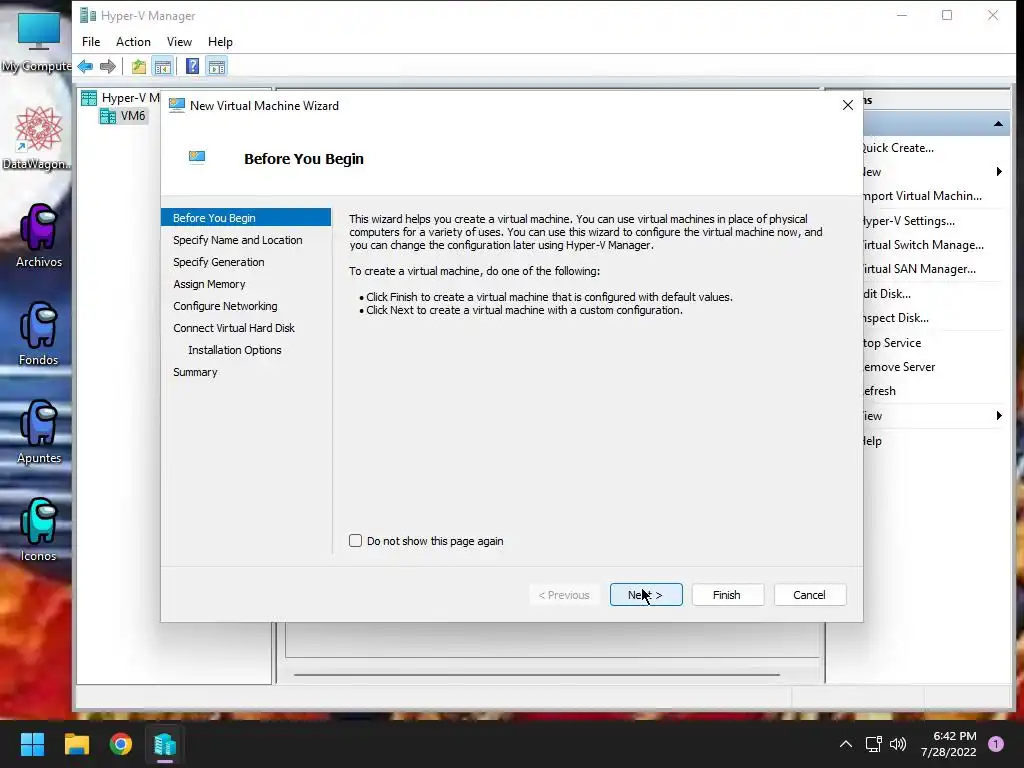1024x768 pixels.
Task: Go to Specify Name and Location step
Action: 238,240
